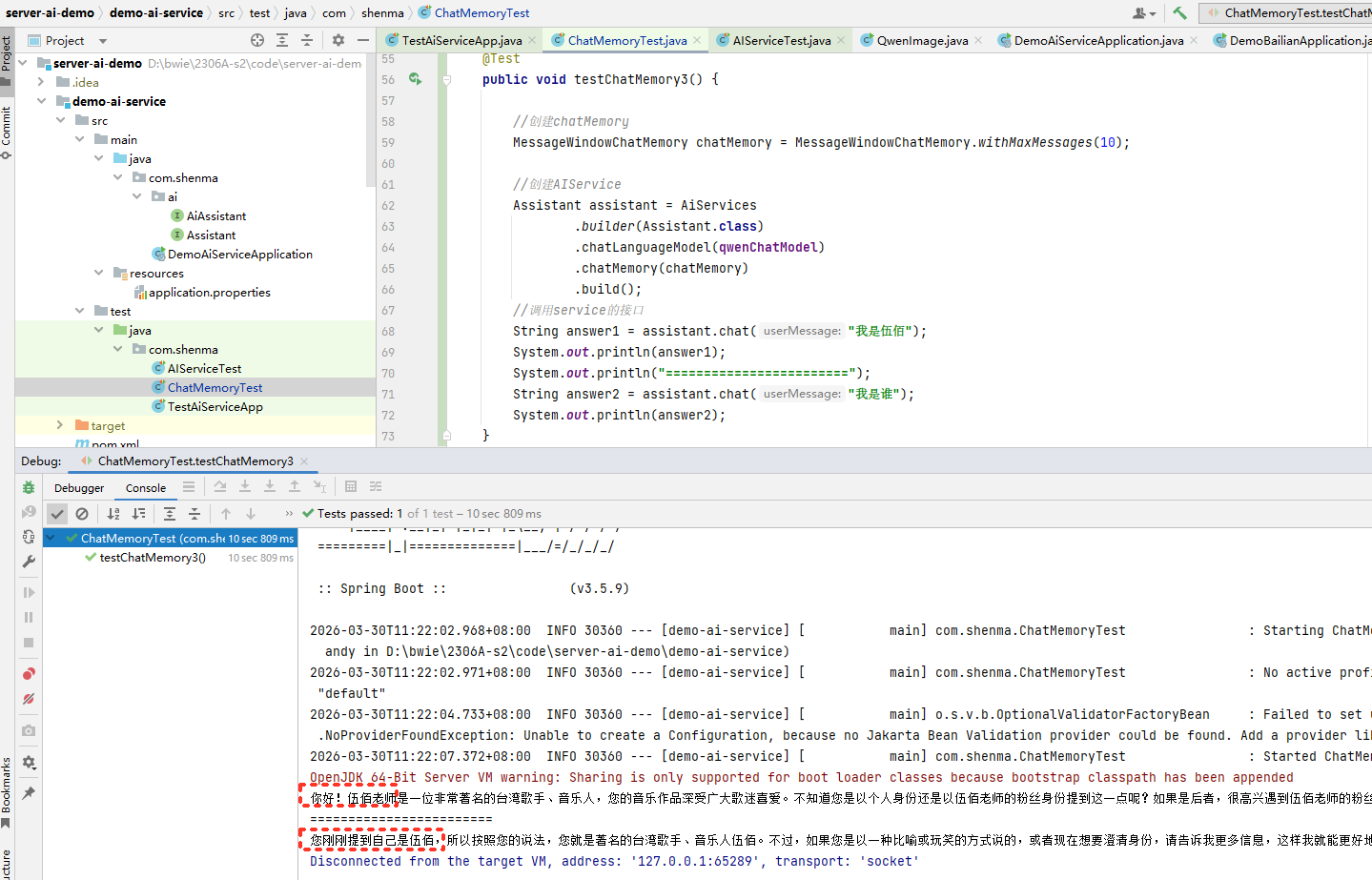Click the build hammer icon
Viewport: 1372px width, 880px height.
[x=1179, y=12]
